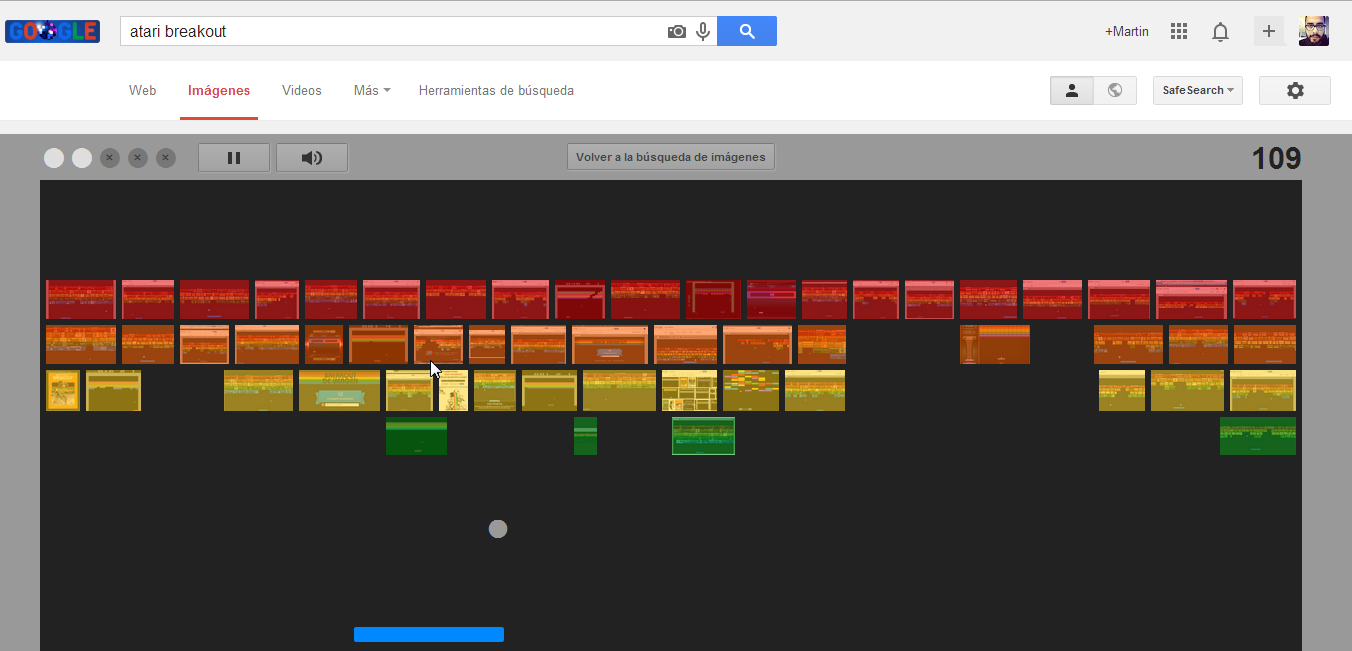Image resolution: width=1352 pixels, height=651 pixels.
Task: Open Herramientas de búsqueda
Action: 496,90
